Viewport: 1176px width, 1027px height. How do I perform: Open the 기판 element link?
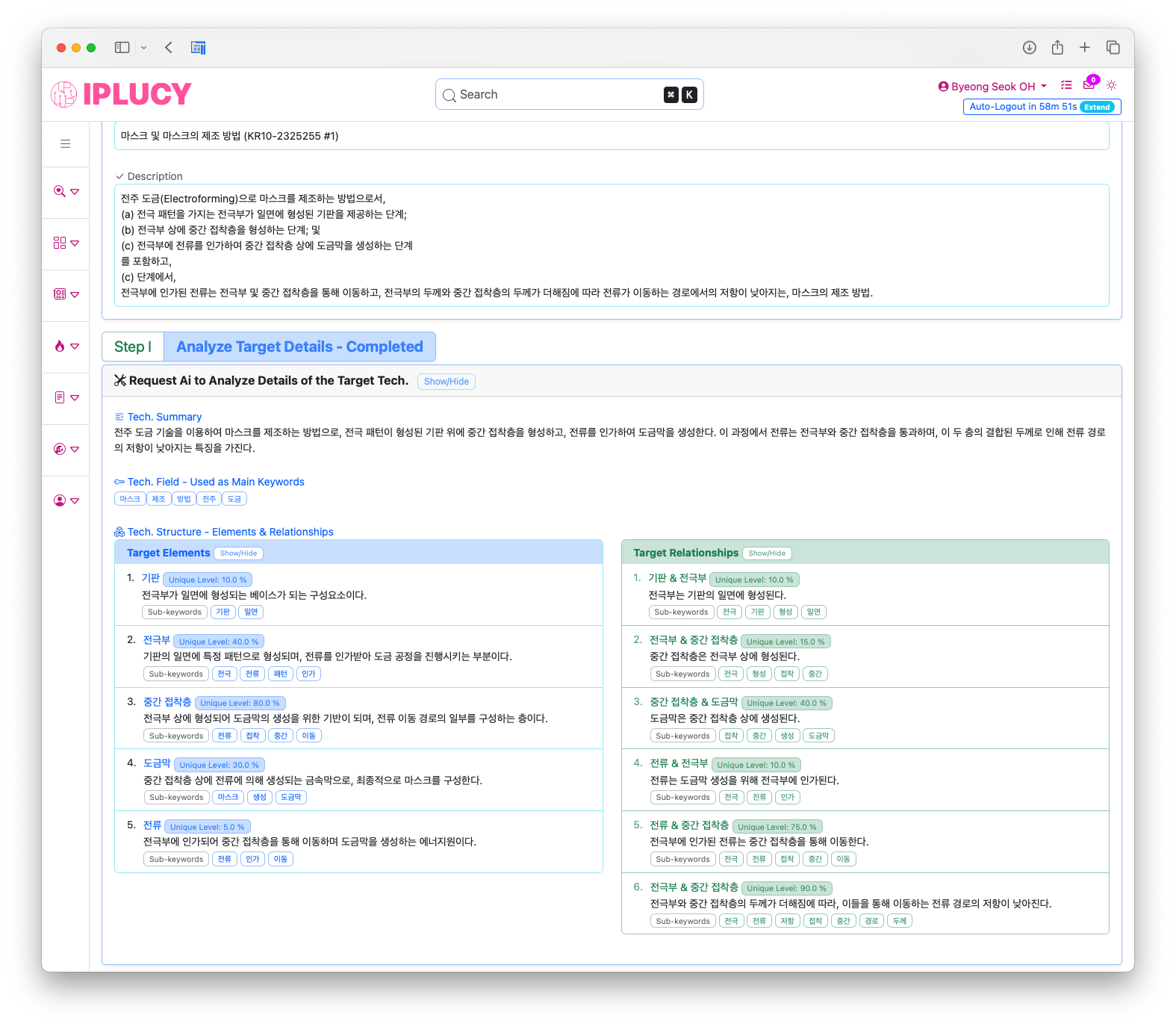151,578
